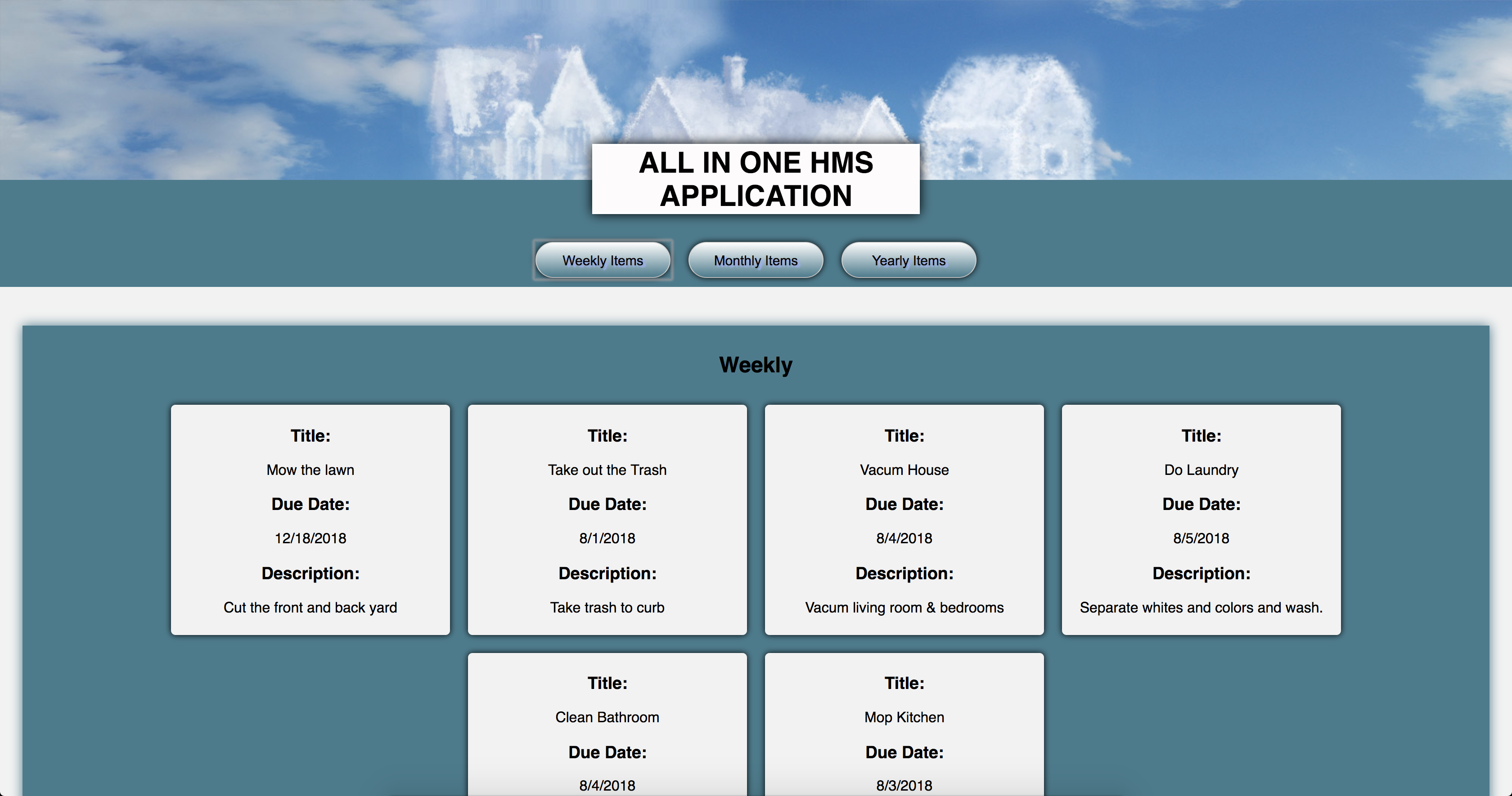Switch to Yearly Items
The image size is (1512, 796).
[x=908, y=260]
